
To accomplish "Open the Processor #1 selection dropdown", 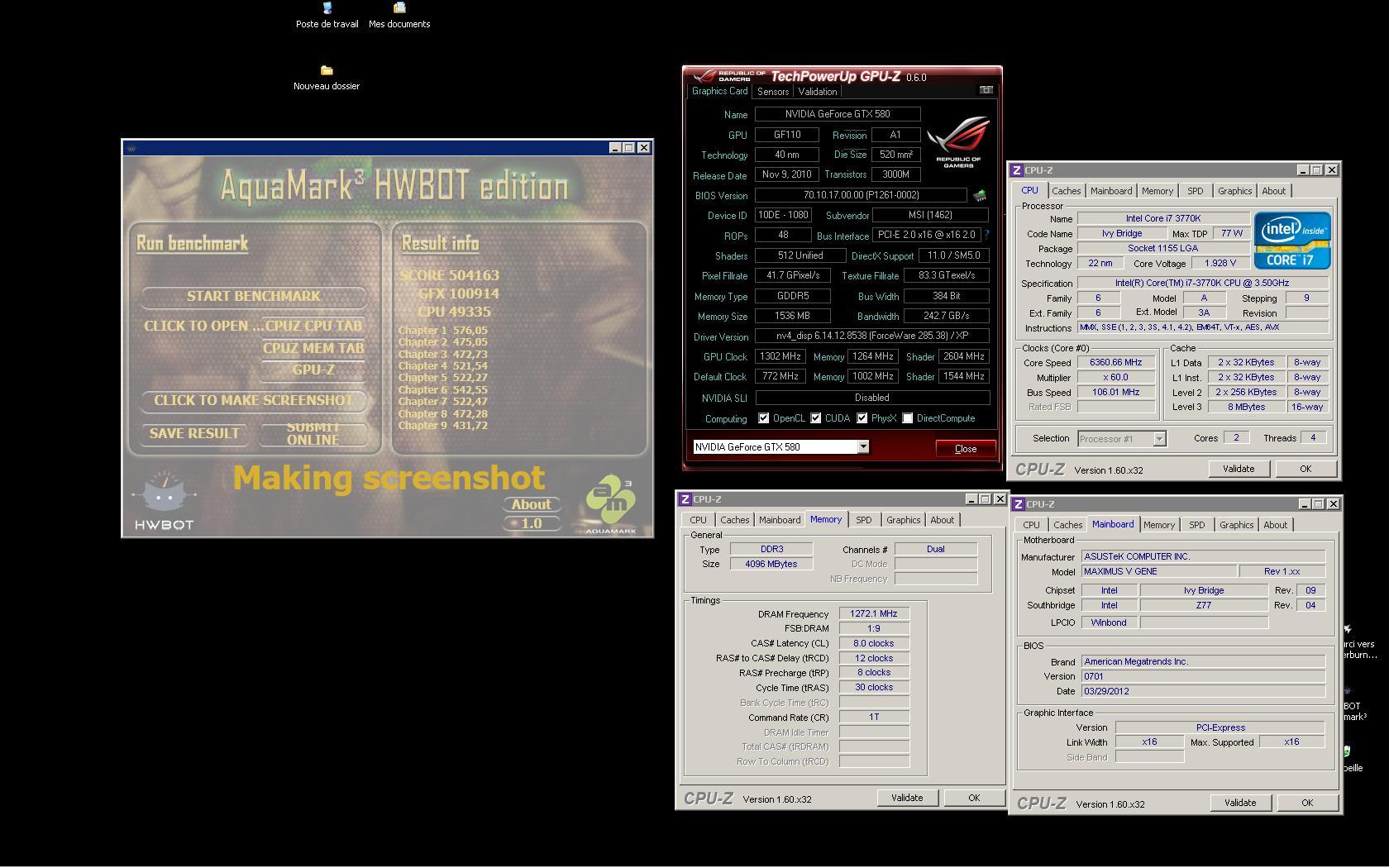I will tap(1159, 439).
